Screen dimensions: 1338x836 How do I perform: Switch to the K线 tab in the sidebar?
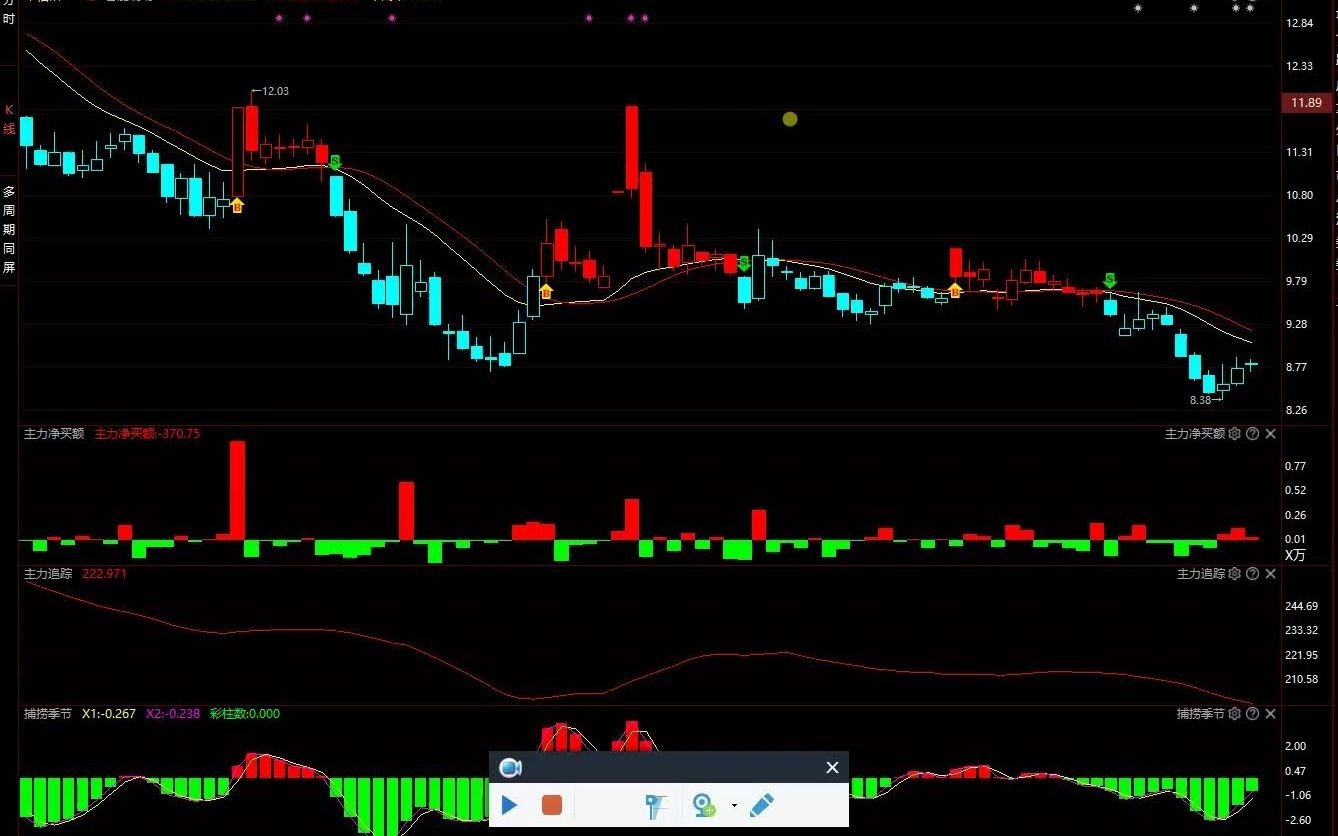9,119
